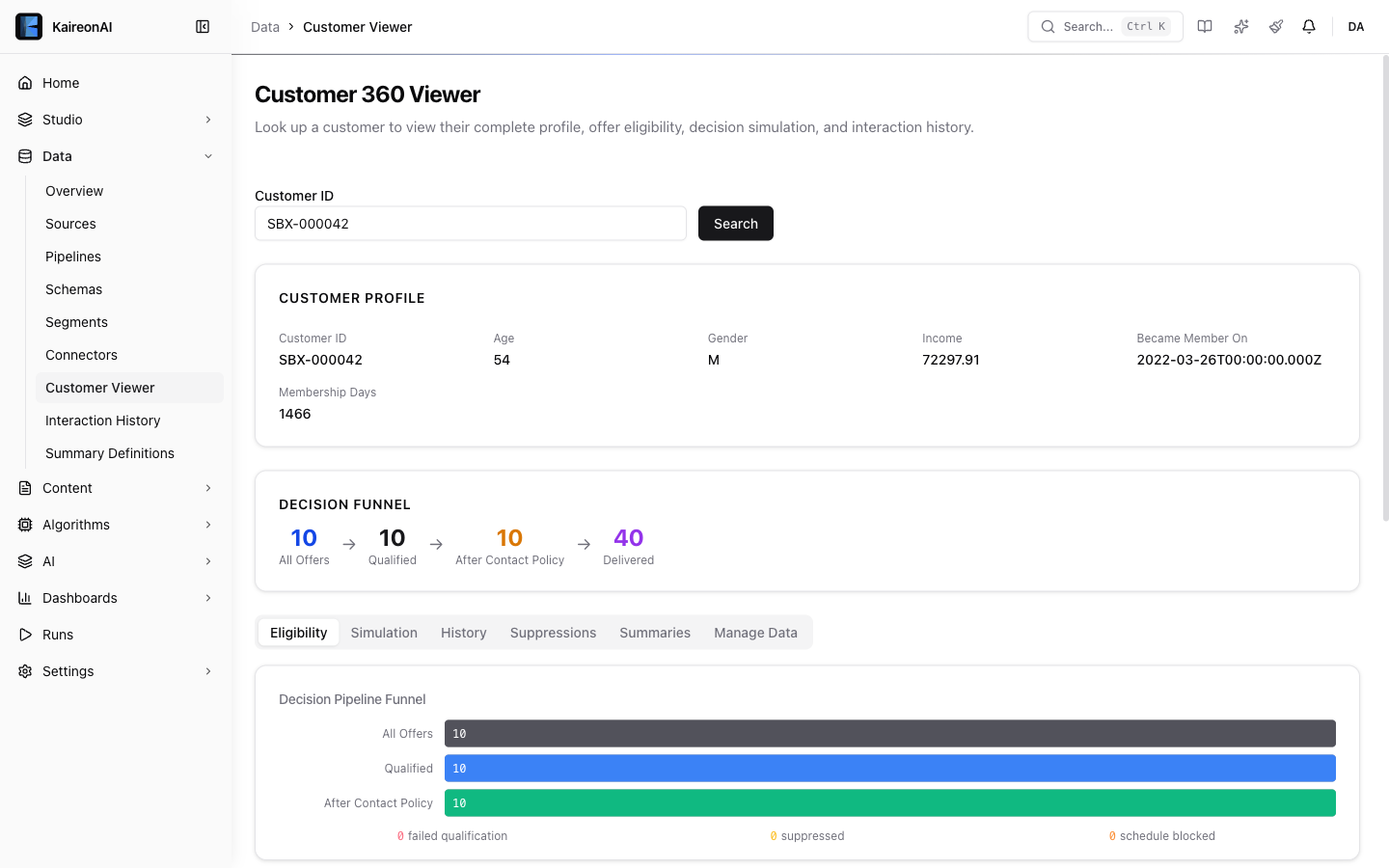Open Interaction History from the sidebar
This screenshot has width=1389, height=868.
pyautogui.click(x=102, y=420)
